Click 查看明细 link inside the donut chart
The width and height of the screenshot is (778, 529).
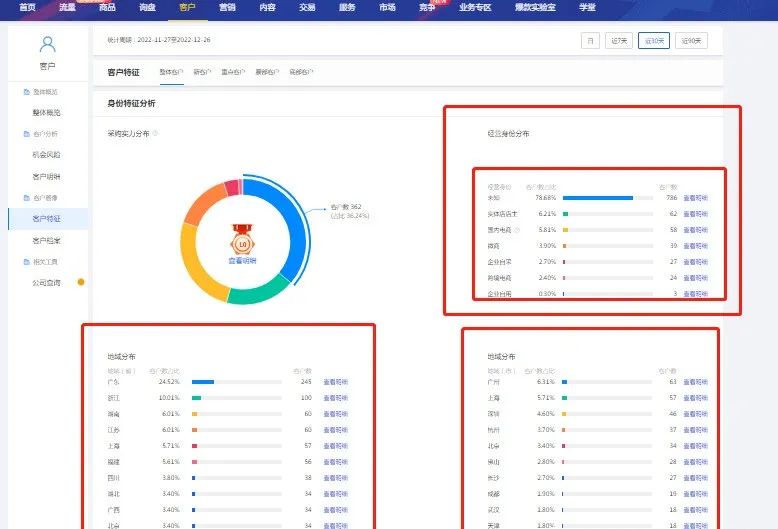click(x=242, y=261)
